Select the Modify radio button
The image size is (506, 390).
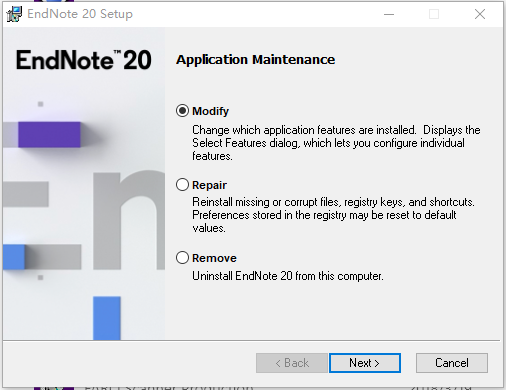click(x=182, y=111)
